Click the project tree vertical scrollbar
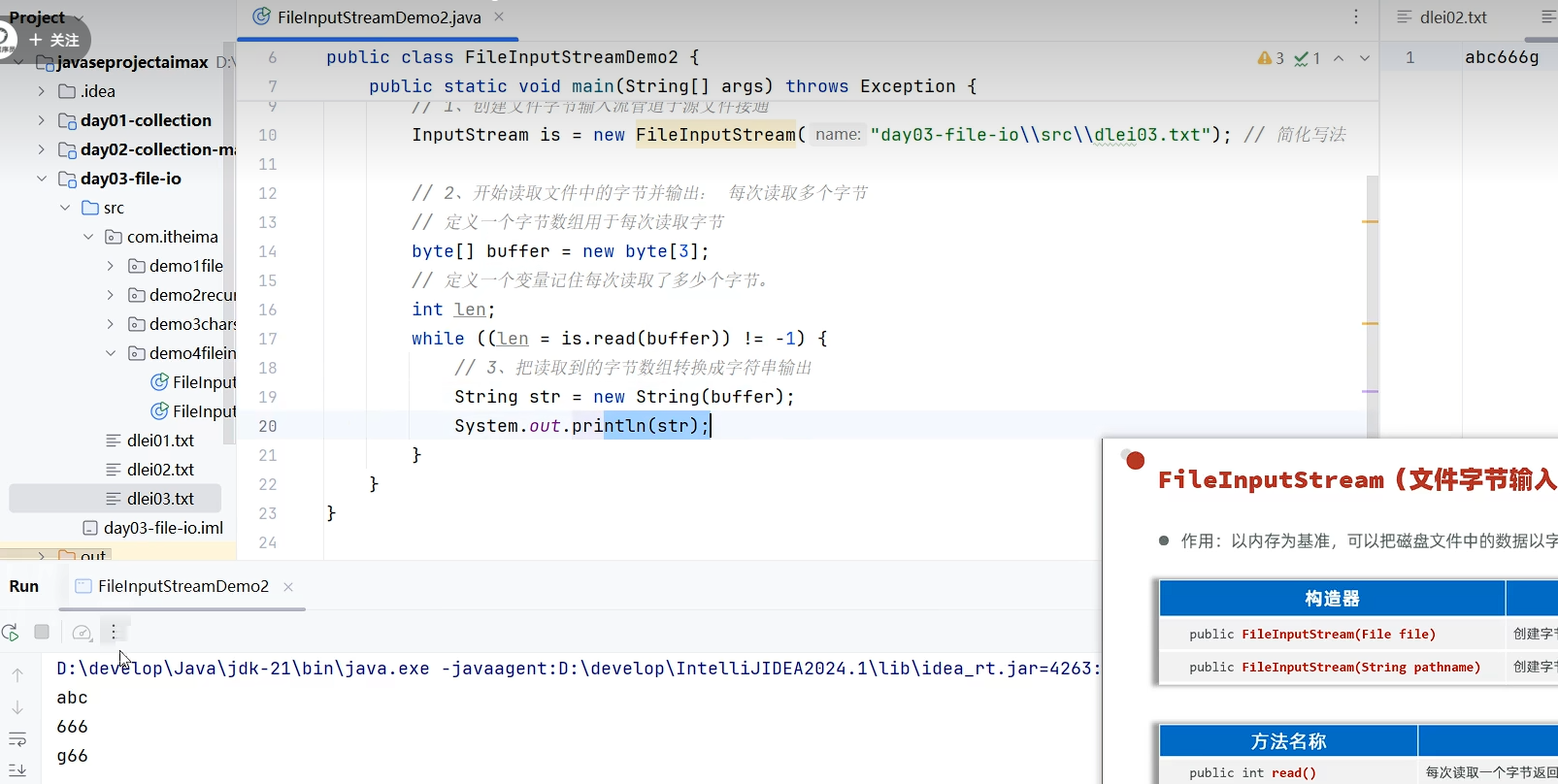 [x=229, y=243]
